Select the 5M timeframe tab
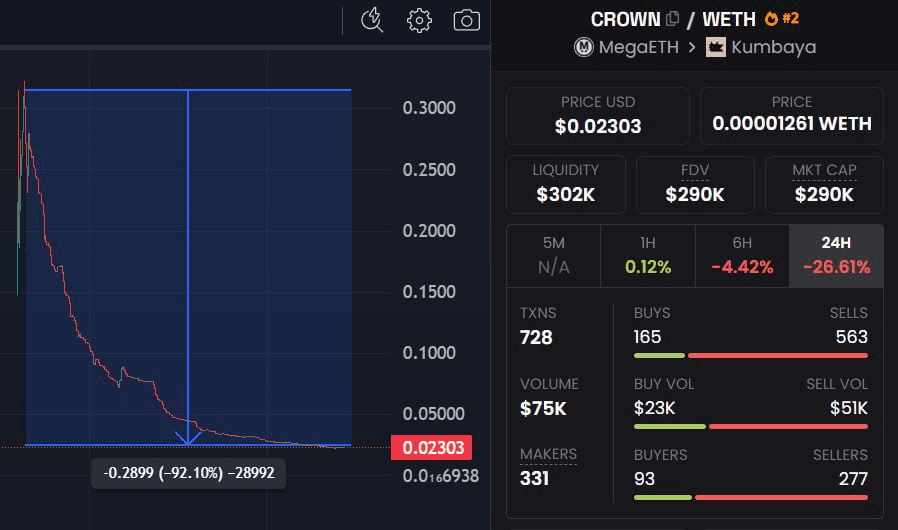This screenshot has height=530, width=898. point(553,256)
